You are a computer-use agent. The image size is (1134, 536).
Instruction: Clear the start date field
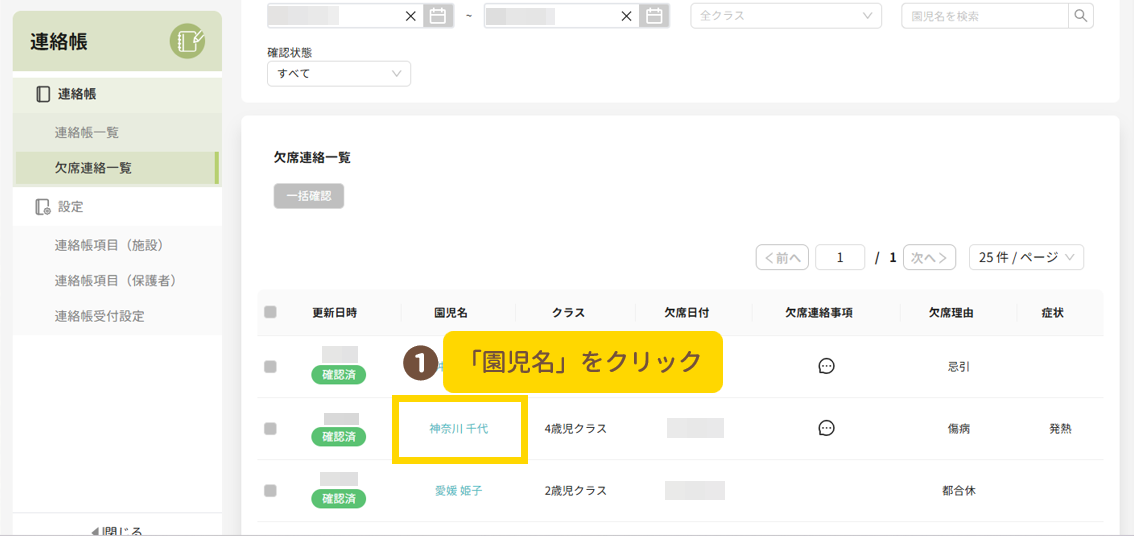click(410, 16)
